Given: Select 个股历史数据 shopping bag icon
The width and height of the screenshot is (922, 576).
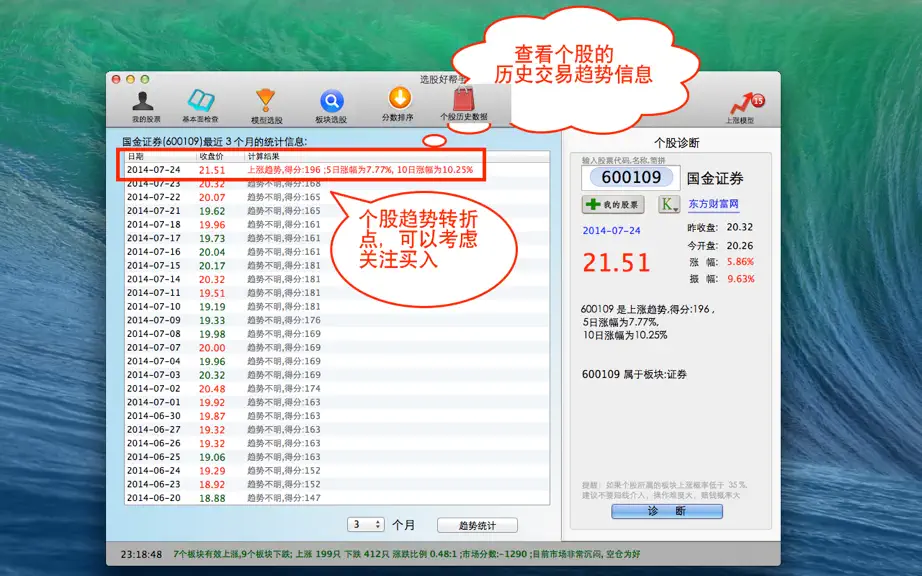Looking at the screenshot, I should tap(464, 104).
